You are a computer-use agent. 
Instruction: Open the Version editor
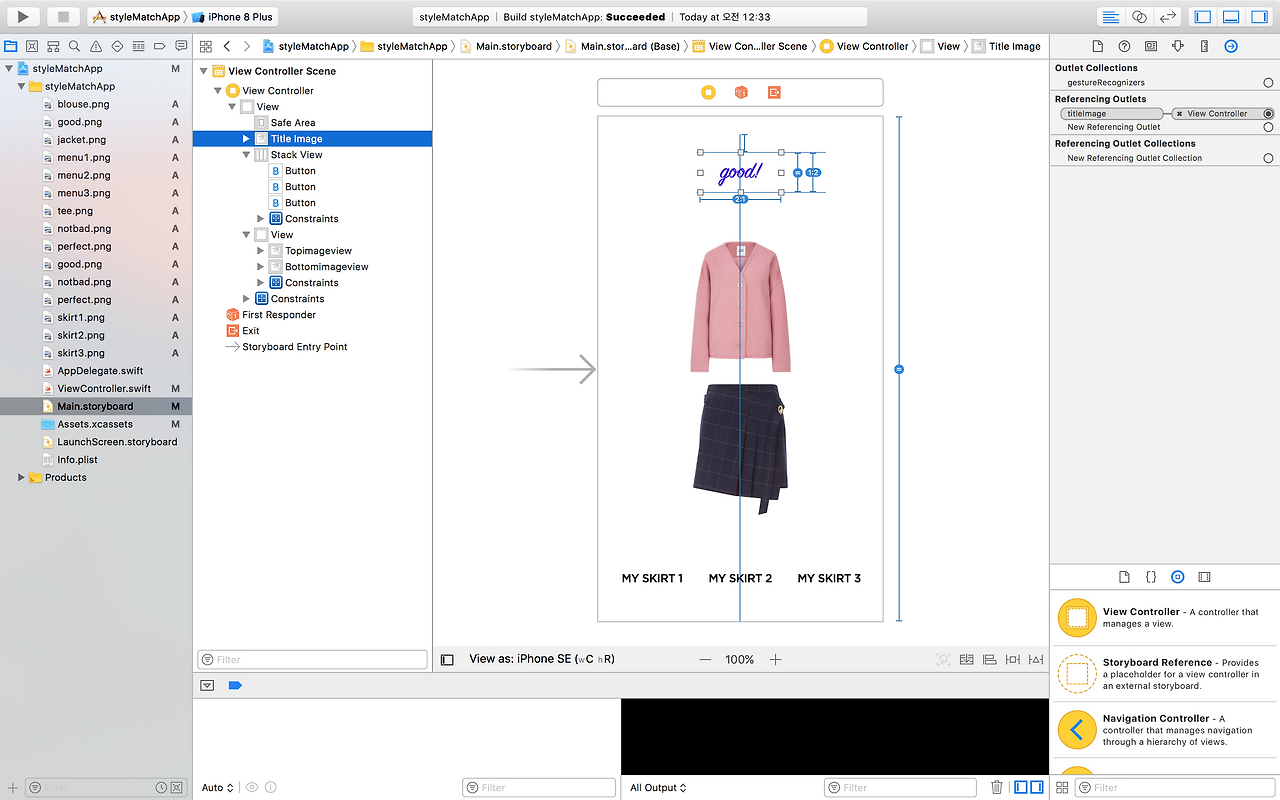[1167, 17]
